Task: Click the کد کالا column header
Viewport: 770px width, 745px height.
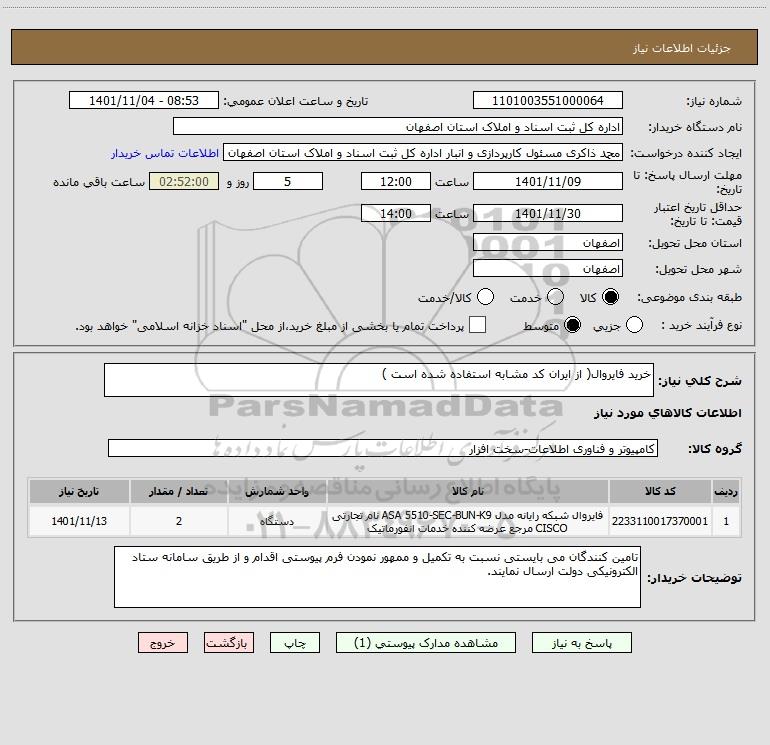Action: (660, 491)
